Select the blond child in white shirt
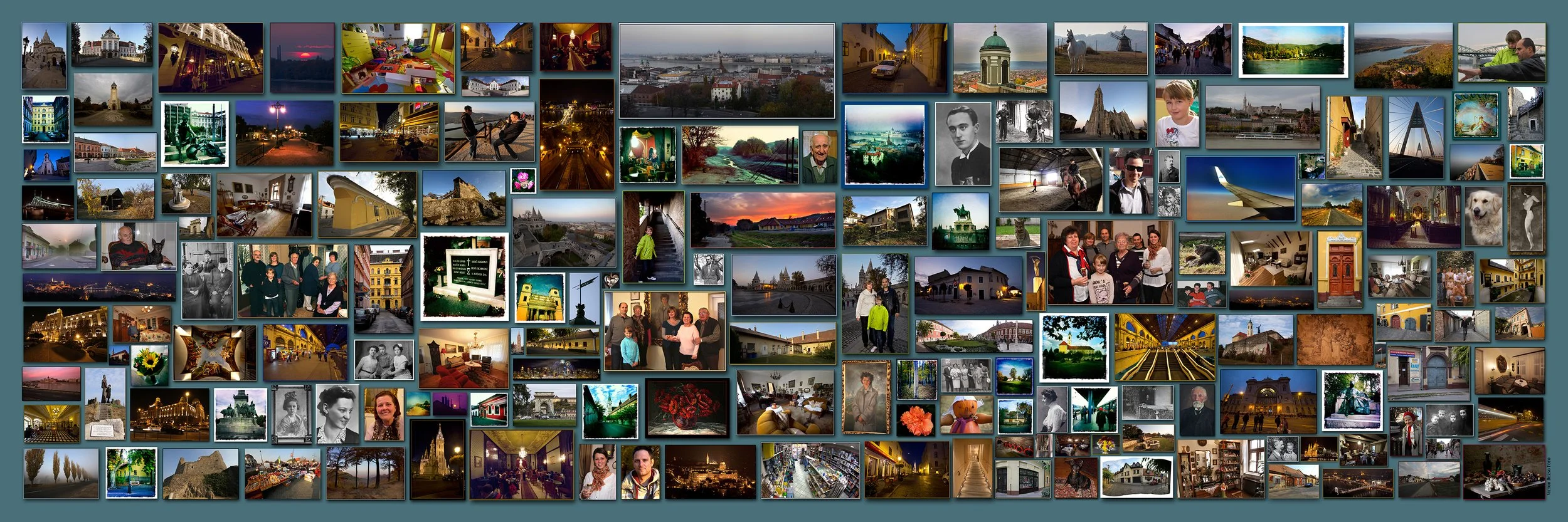The height and width of the screenshot is (522, 1568). pos(1177,113)
